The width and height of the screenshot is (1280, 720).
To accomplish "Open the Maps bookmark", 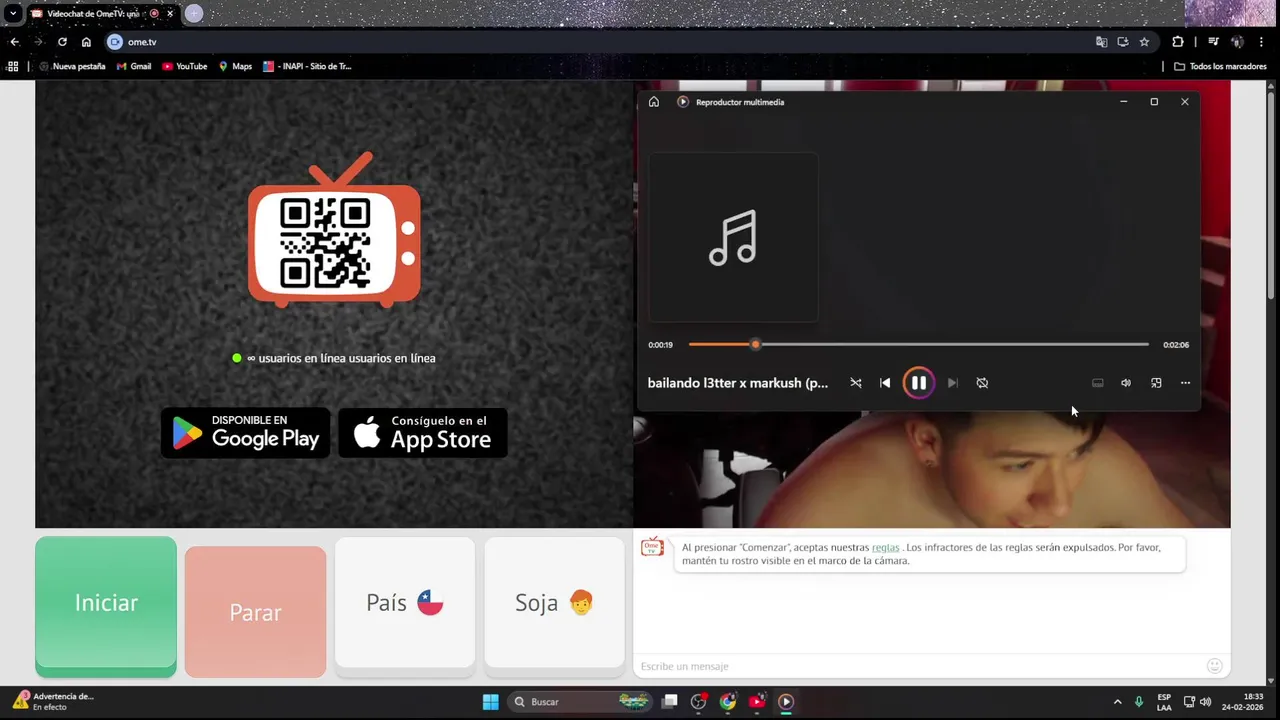I will coord(236,66).
